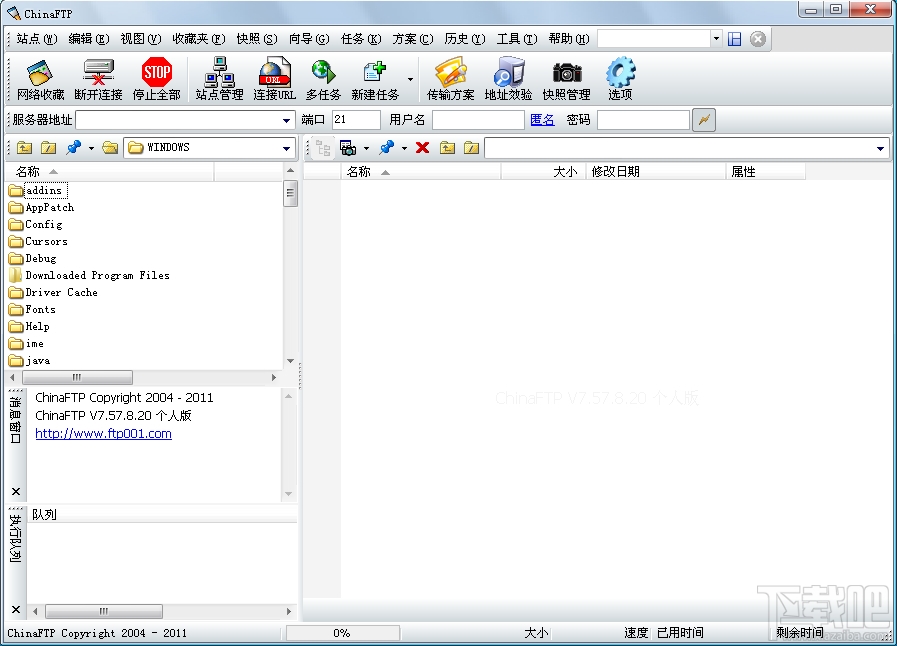The width and height of the screenshot is (897, 646).
Task: Click the 匿名 anonymous link
Action: tap(542, 120)
